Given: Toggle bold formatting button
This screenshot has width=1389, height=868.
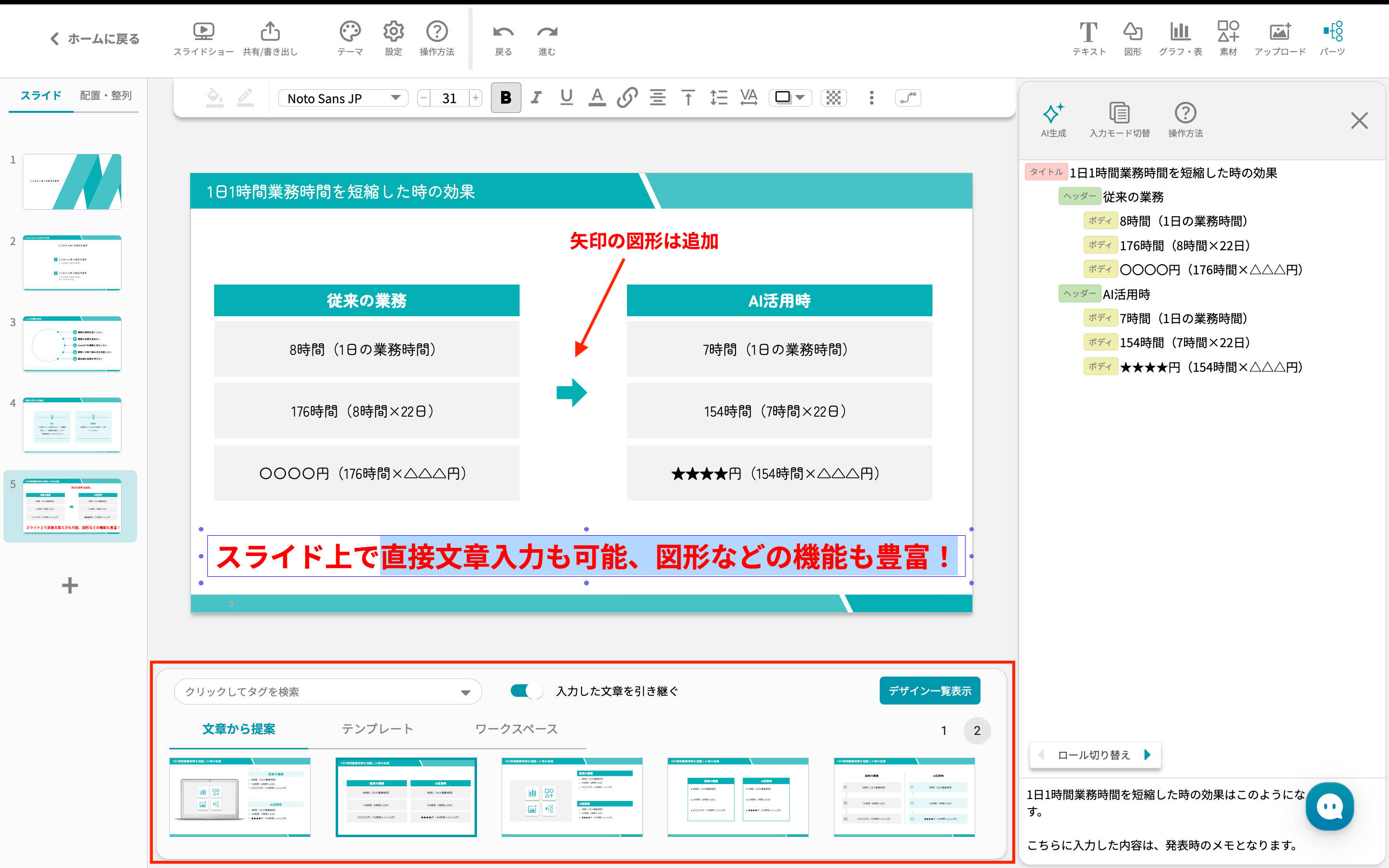Looking at the screenshot, I should tap(505, 97).
